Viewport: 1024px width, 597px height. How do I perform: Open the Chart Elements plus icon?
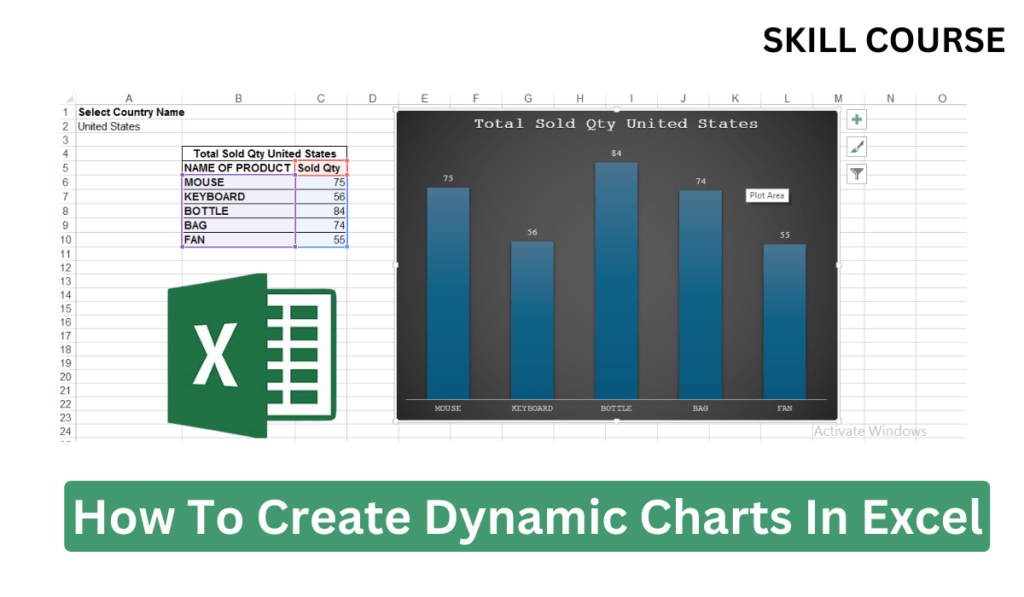click(x=856, y=119)
